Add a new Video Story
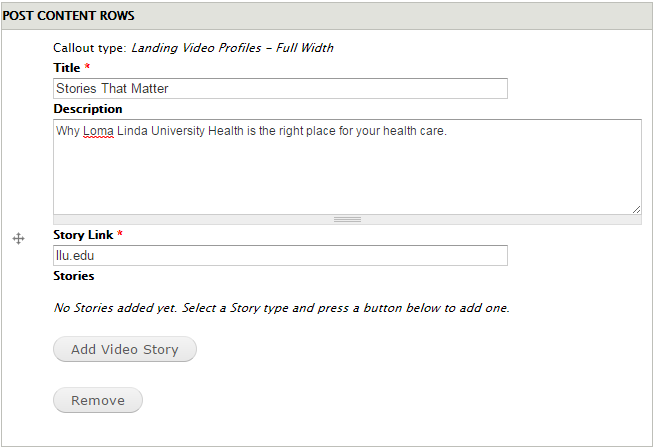This screenshot has height=447, width=654. click(x=125, y=349)
